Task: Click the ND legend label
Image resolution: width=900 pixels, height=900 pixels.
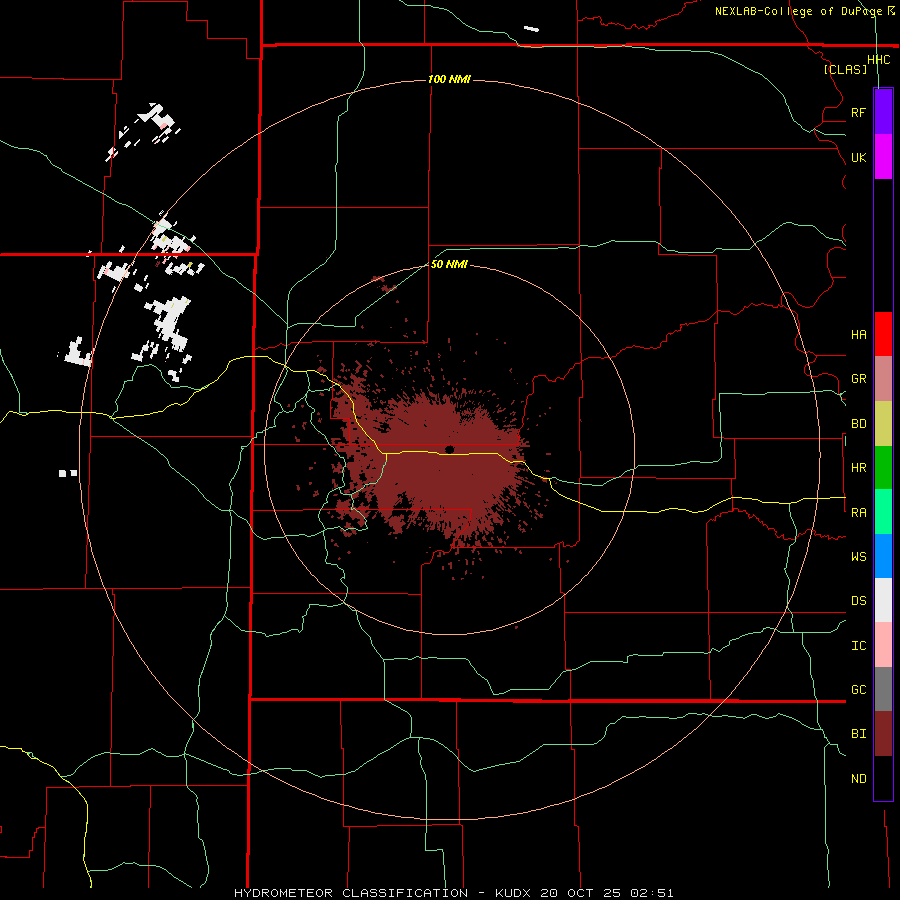Action: coord(858,779)
